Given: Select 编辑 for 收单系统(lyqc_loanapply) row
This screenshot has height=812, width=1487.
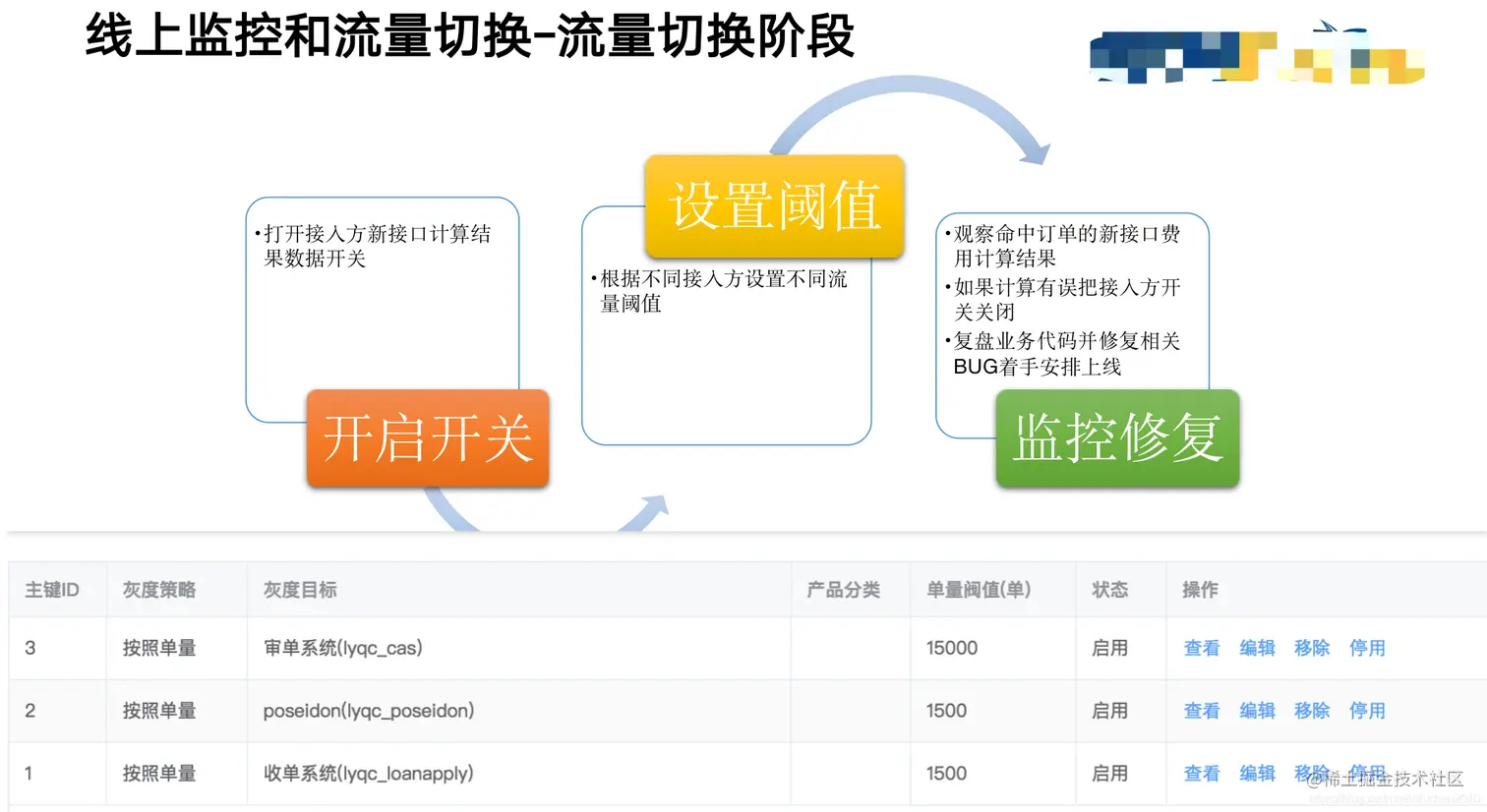Looking at the screenshot, I should 1257,774.
